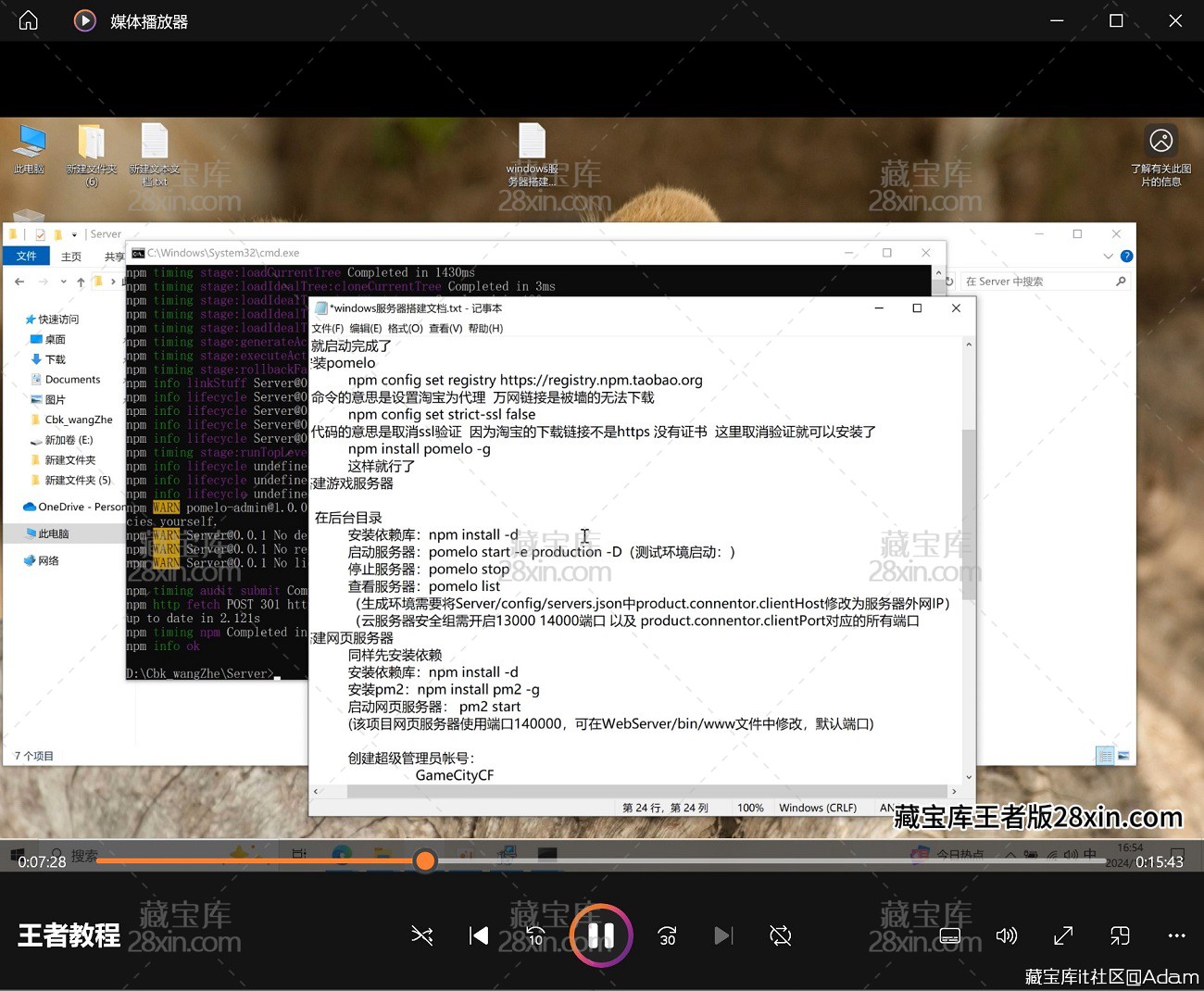Enter fullscreen view
Screen dimensions: 1204x991
click(1062, 935)
